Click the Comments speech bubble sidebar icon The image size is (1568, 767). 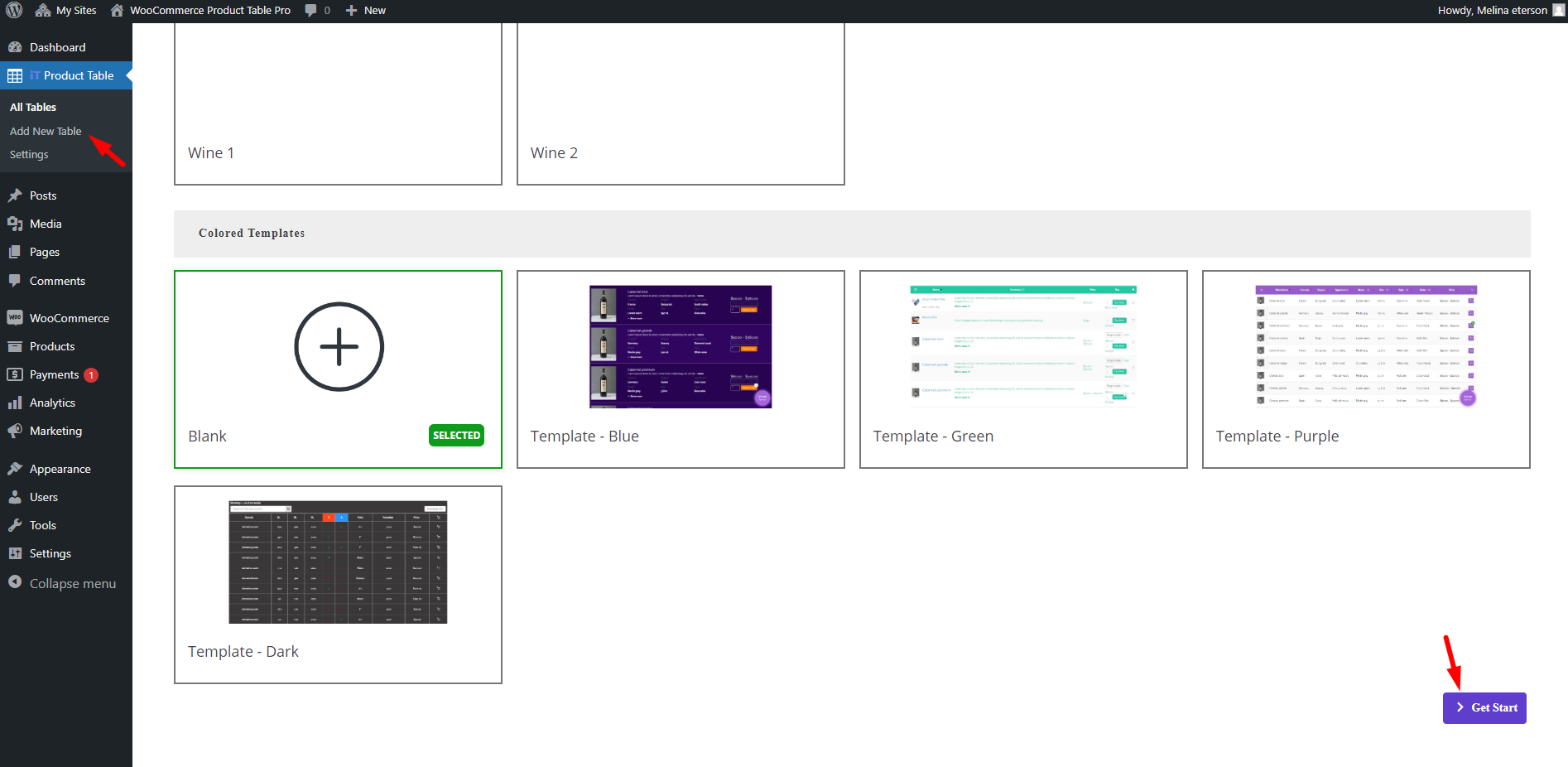click(15, 281)
